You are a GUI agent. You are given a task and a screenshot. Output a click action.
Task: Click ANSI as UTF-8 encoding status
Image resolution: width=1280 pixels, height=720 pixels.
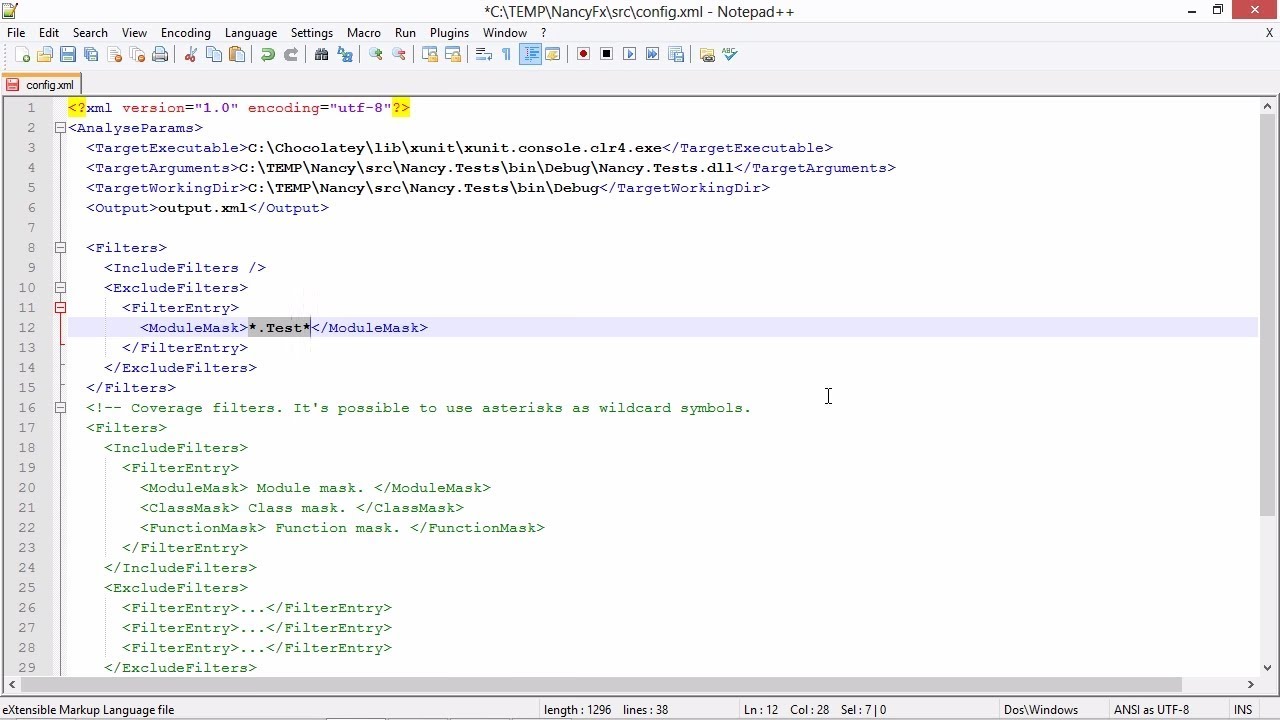click(1152, 710)
